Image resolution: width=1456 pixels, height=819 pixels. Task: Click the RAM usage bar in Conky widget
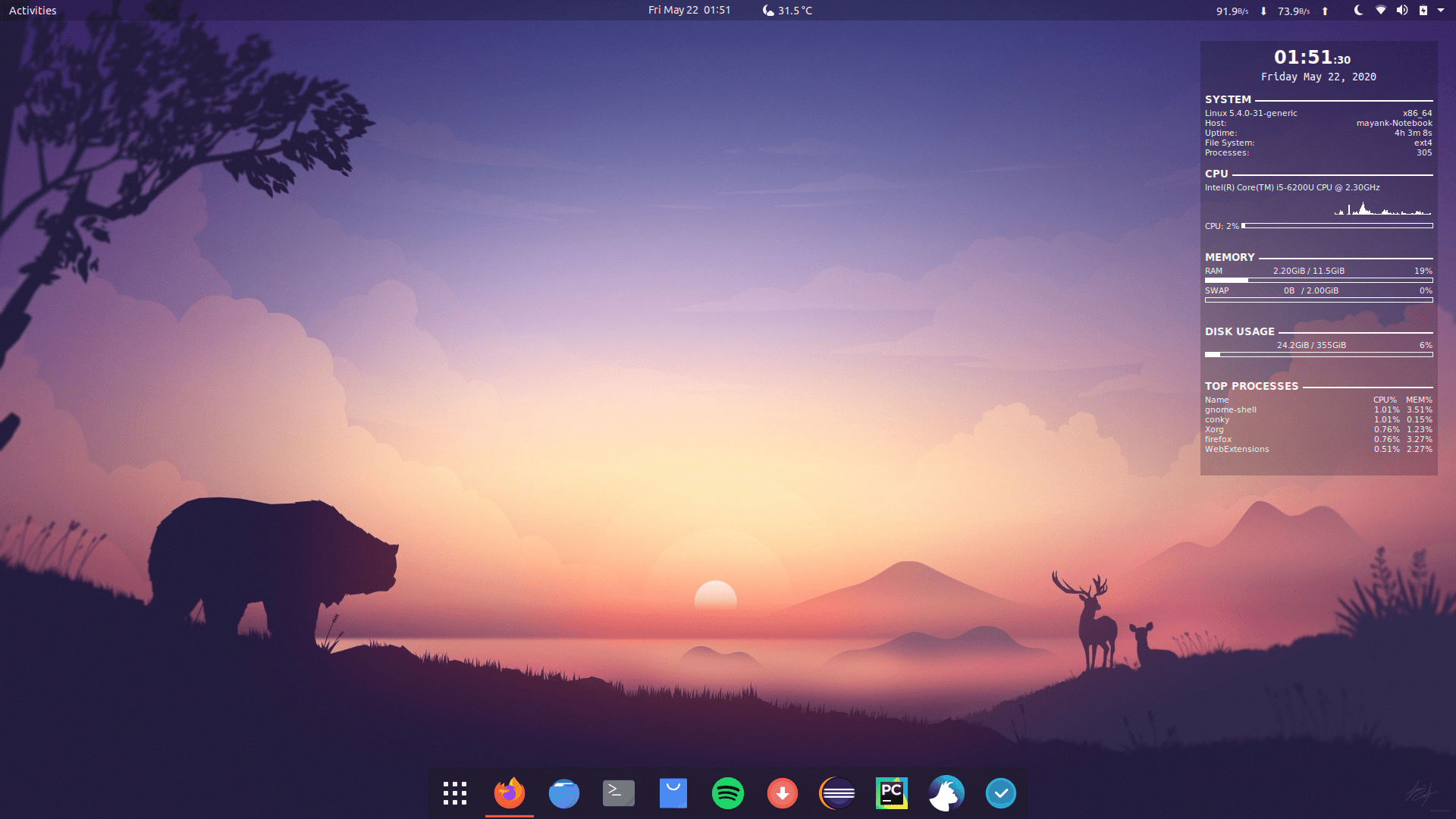tap(1319, 281)
